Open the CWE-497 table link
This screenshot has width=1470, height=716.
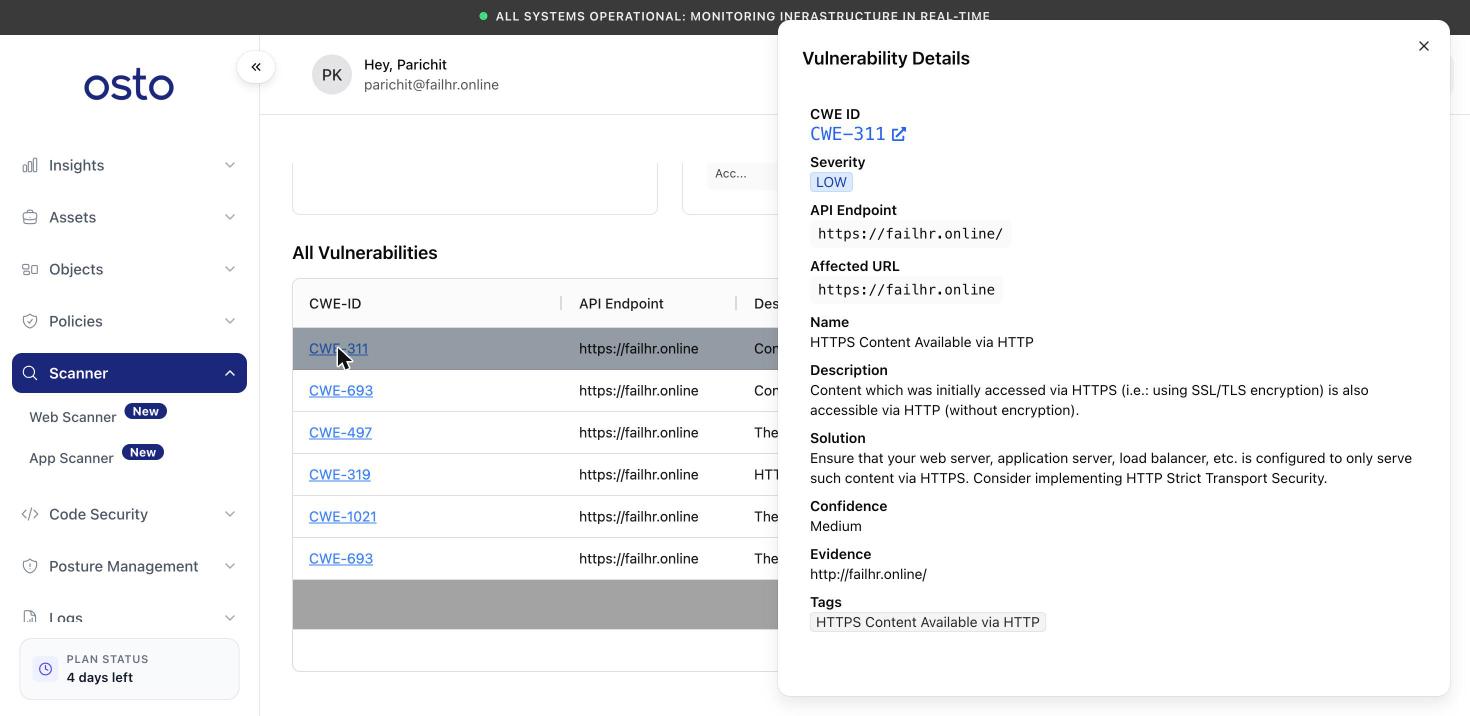pyautogui.click(x=340, y=433)
